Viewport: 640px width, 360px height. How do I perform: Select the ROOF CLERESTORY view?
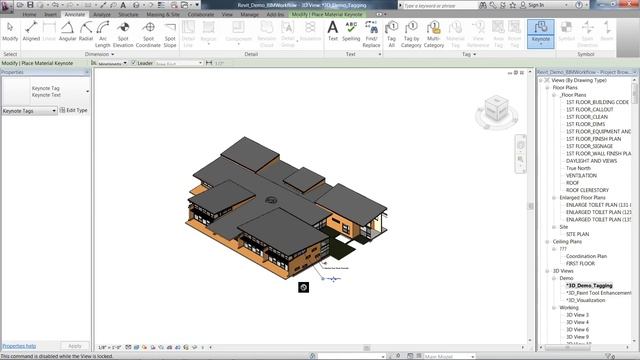click(587, 190)
